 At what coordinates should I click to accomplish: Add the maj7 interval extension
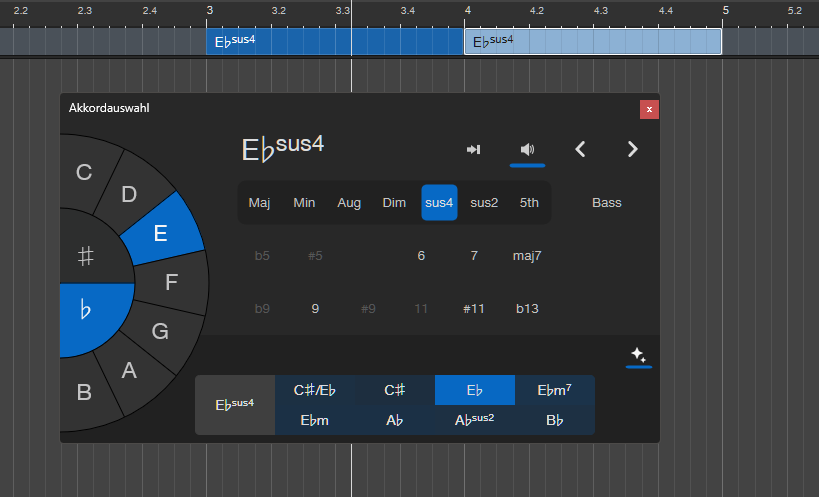point(527,256)
